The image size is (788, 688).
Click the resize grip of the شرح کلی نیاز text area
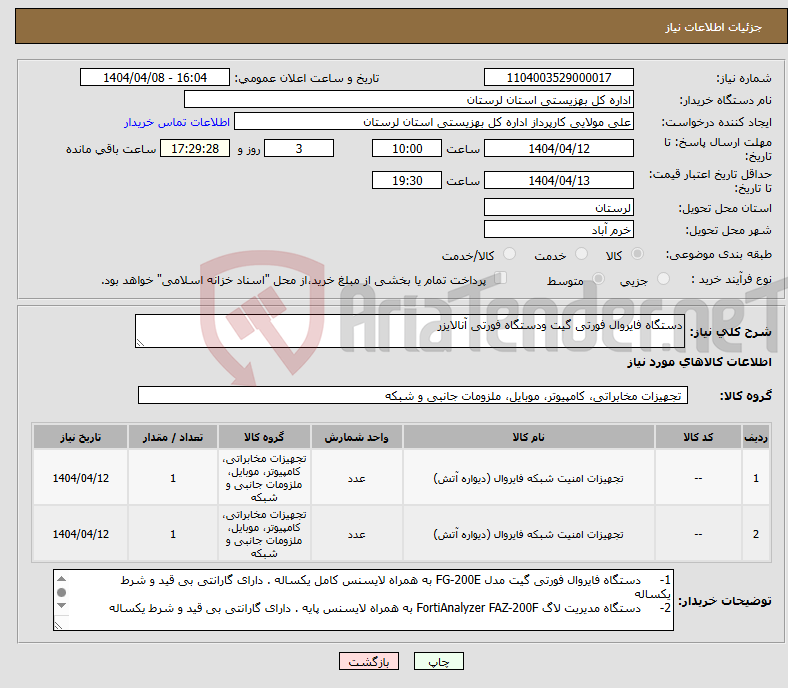[140, 342]
